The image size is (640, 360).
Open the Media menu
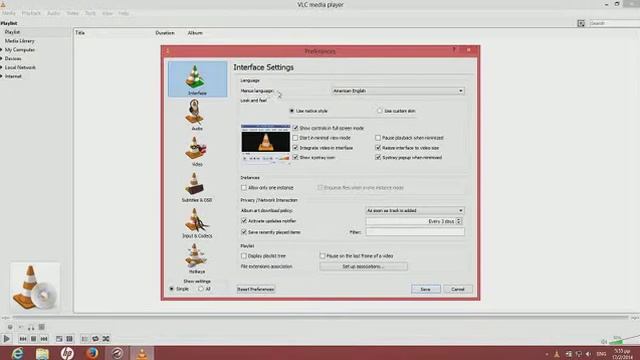coord(9,13)
